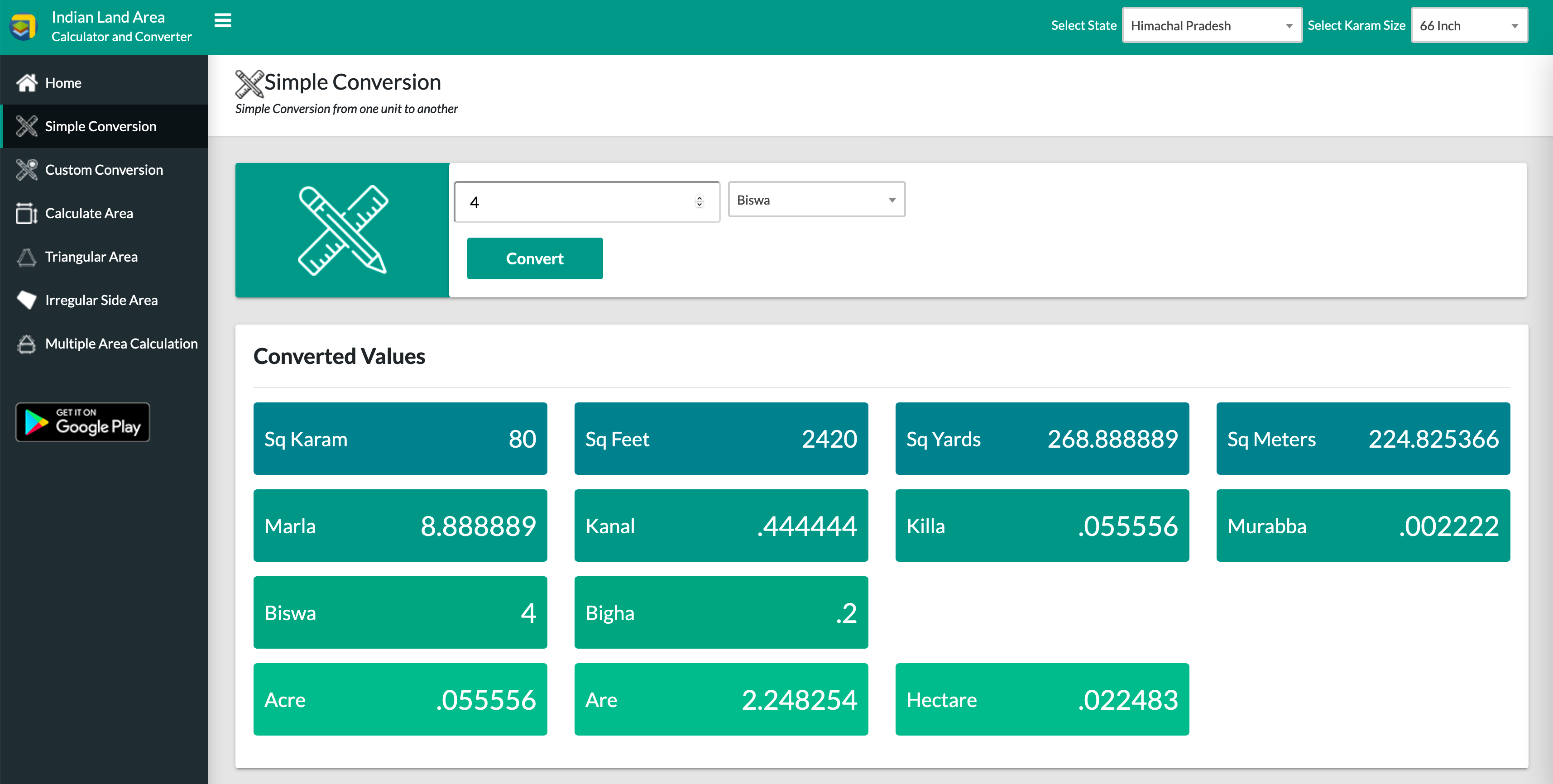The height and width of the screenshot is (784, 1553).
Task: Click the Multiple Area Calculation icon
Action: [x=27, y=344]
